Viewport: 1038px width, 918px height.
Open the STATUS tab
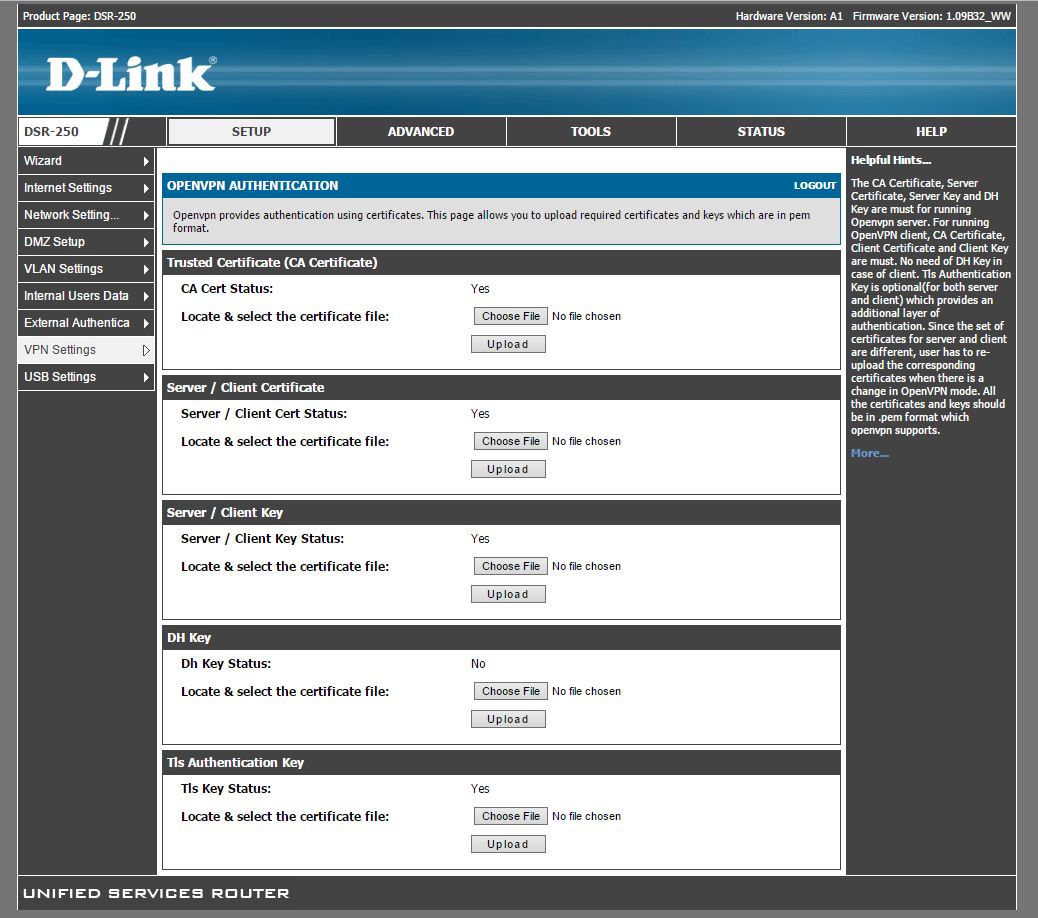tap(761, 131)
